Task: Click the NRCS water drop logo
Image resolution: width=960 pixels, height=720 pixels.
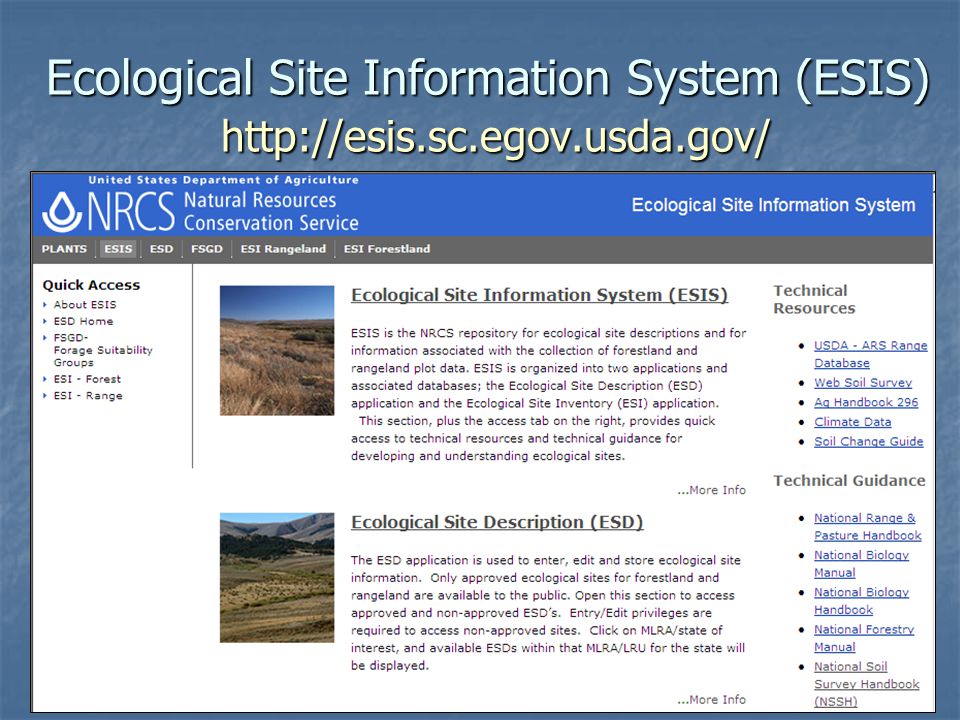Action: 62,212
